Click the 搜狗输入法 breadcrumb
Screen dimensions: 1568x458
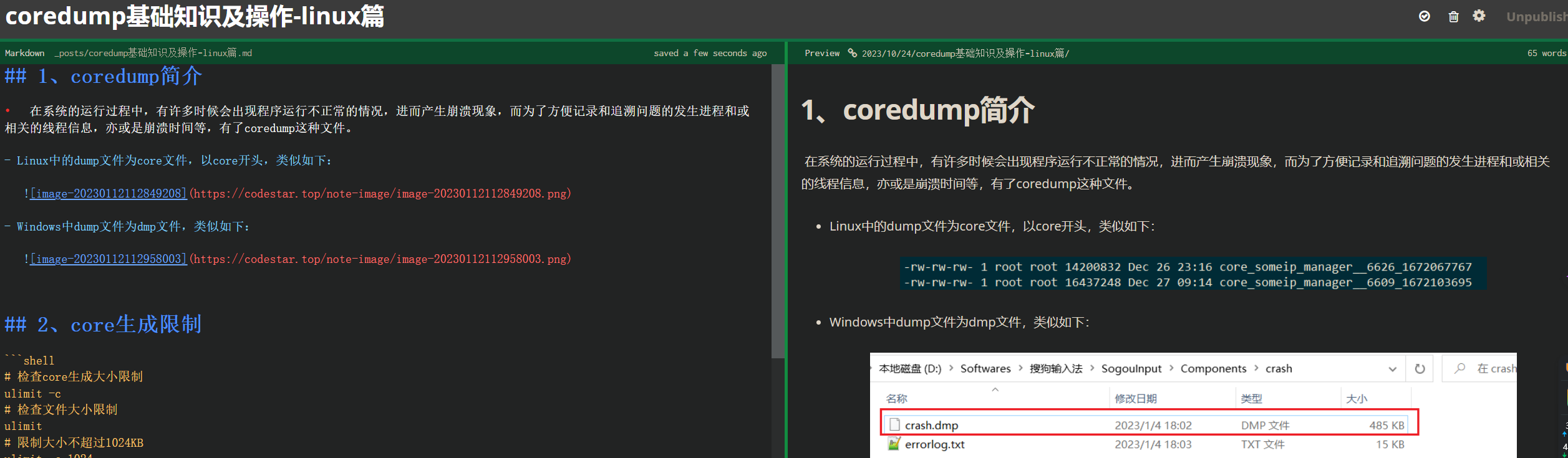click(1056, 369)
